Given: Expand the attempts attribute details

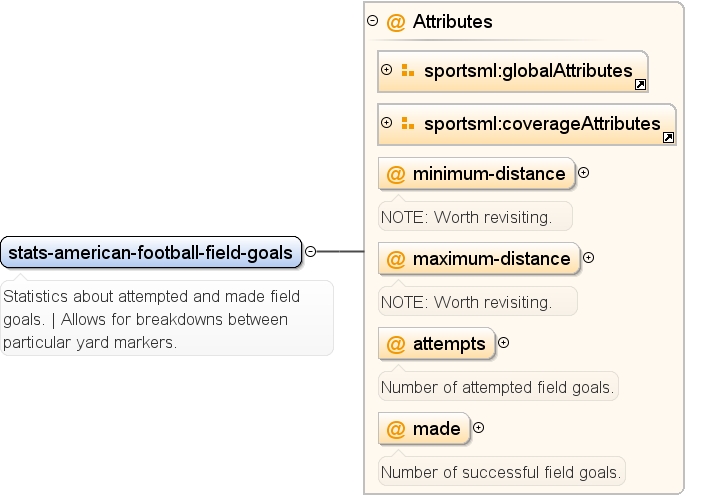Looking at the screenshot, I should click(504, 343).
